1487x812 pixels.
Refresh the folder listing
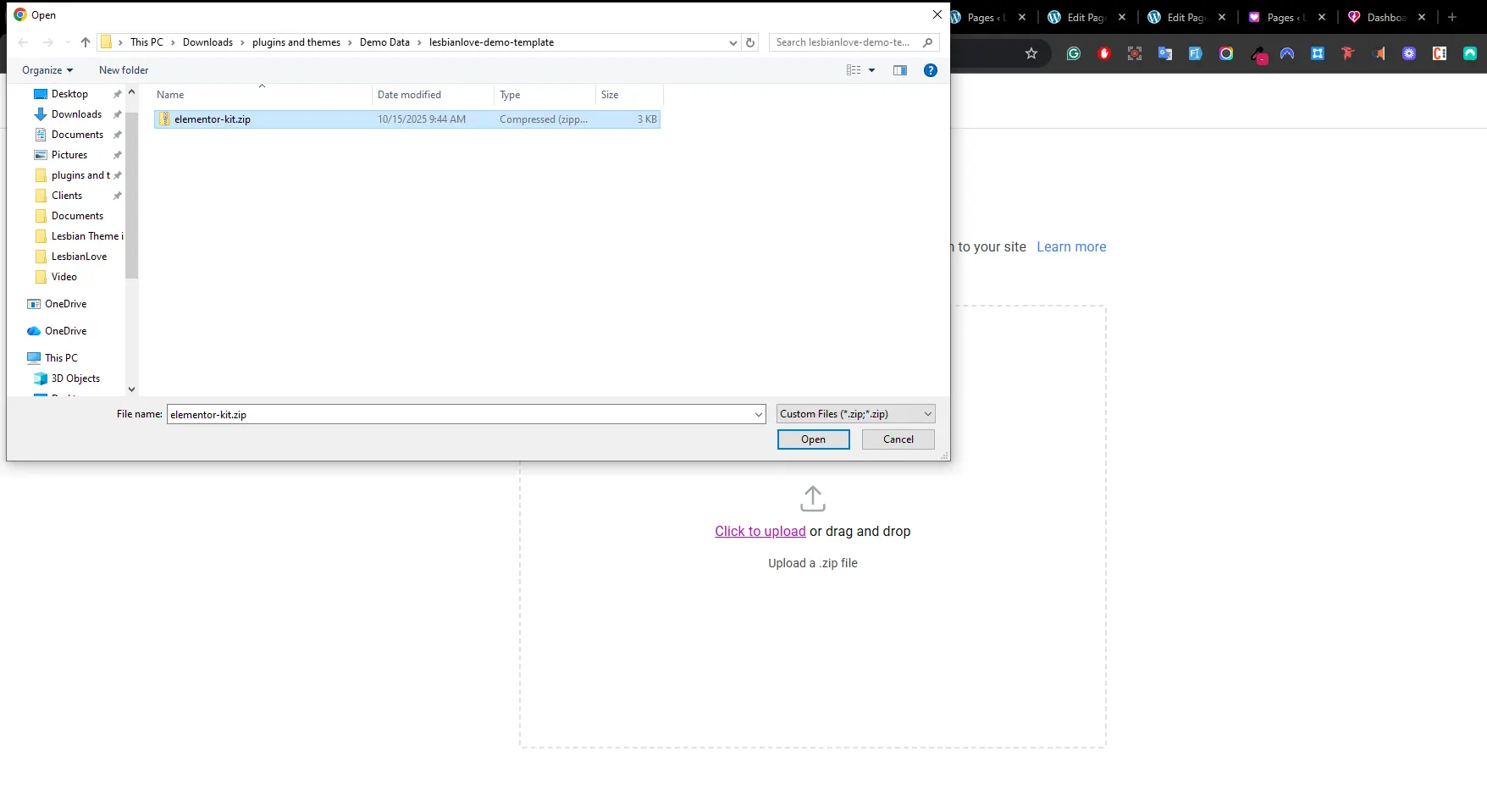coord(750,42)
